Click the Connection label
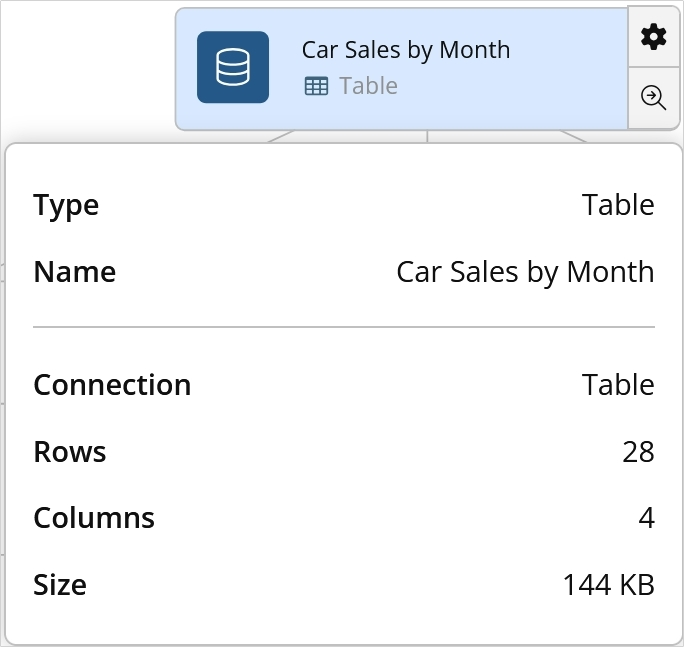Viewport: 684px width, 647px height. (112, 385)
